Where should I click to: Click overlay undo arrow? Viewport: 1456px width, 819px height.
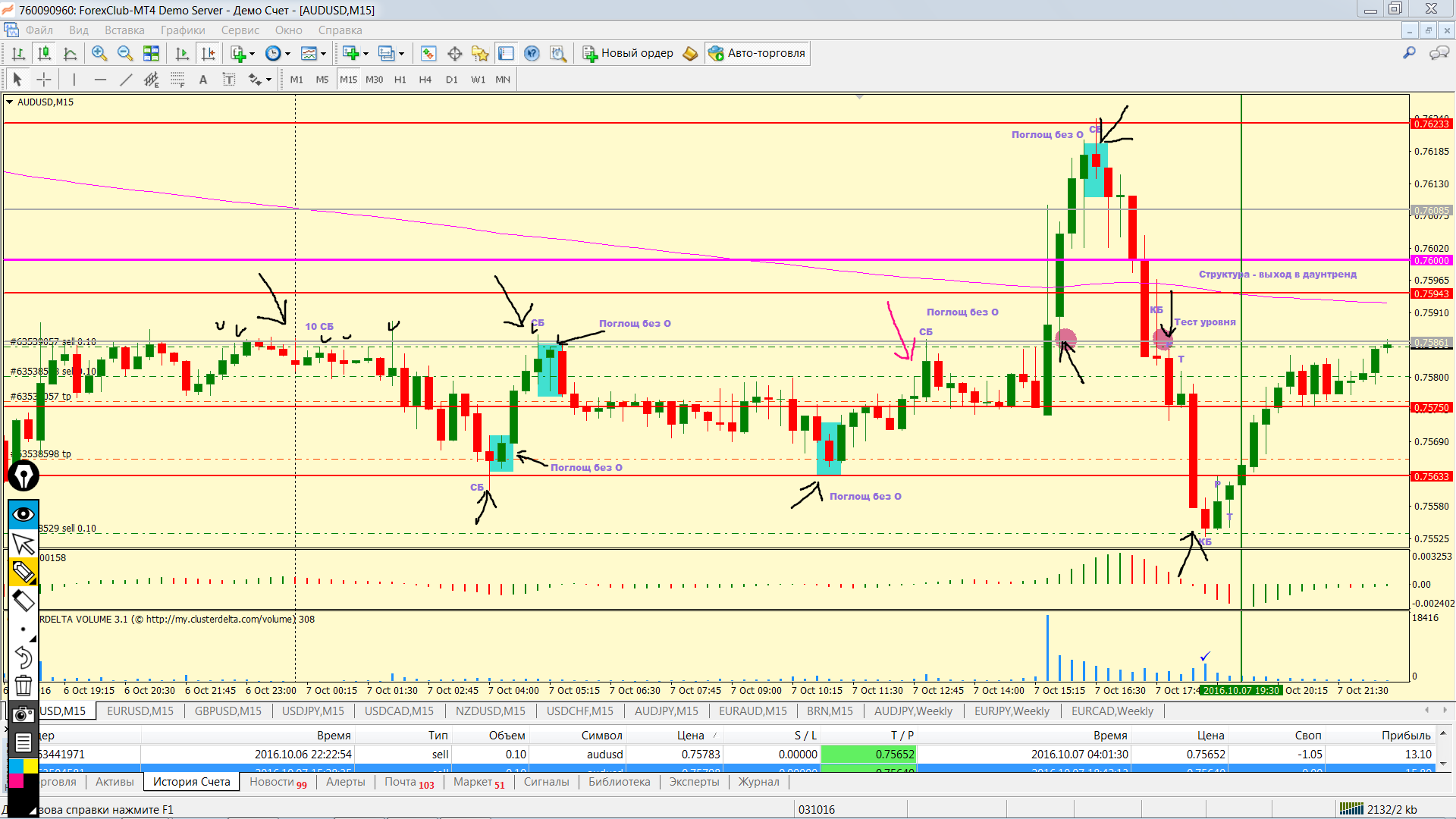pyautogui.click(x=24, y=657)
